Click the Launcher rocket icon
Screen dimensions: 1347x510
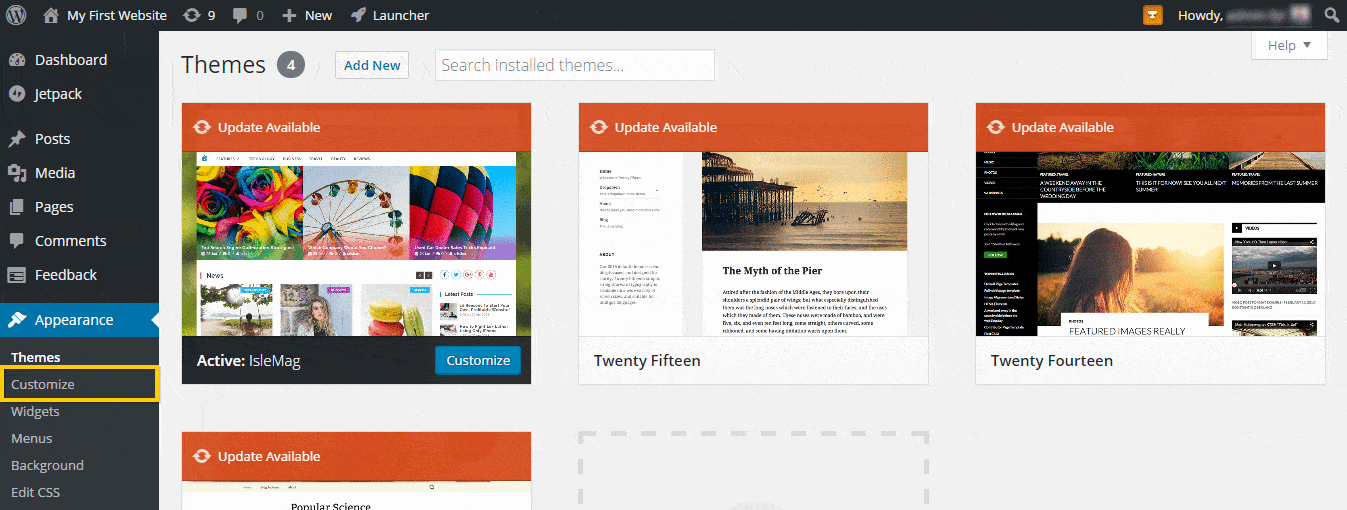pos(358,15)
